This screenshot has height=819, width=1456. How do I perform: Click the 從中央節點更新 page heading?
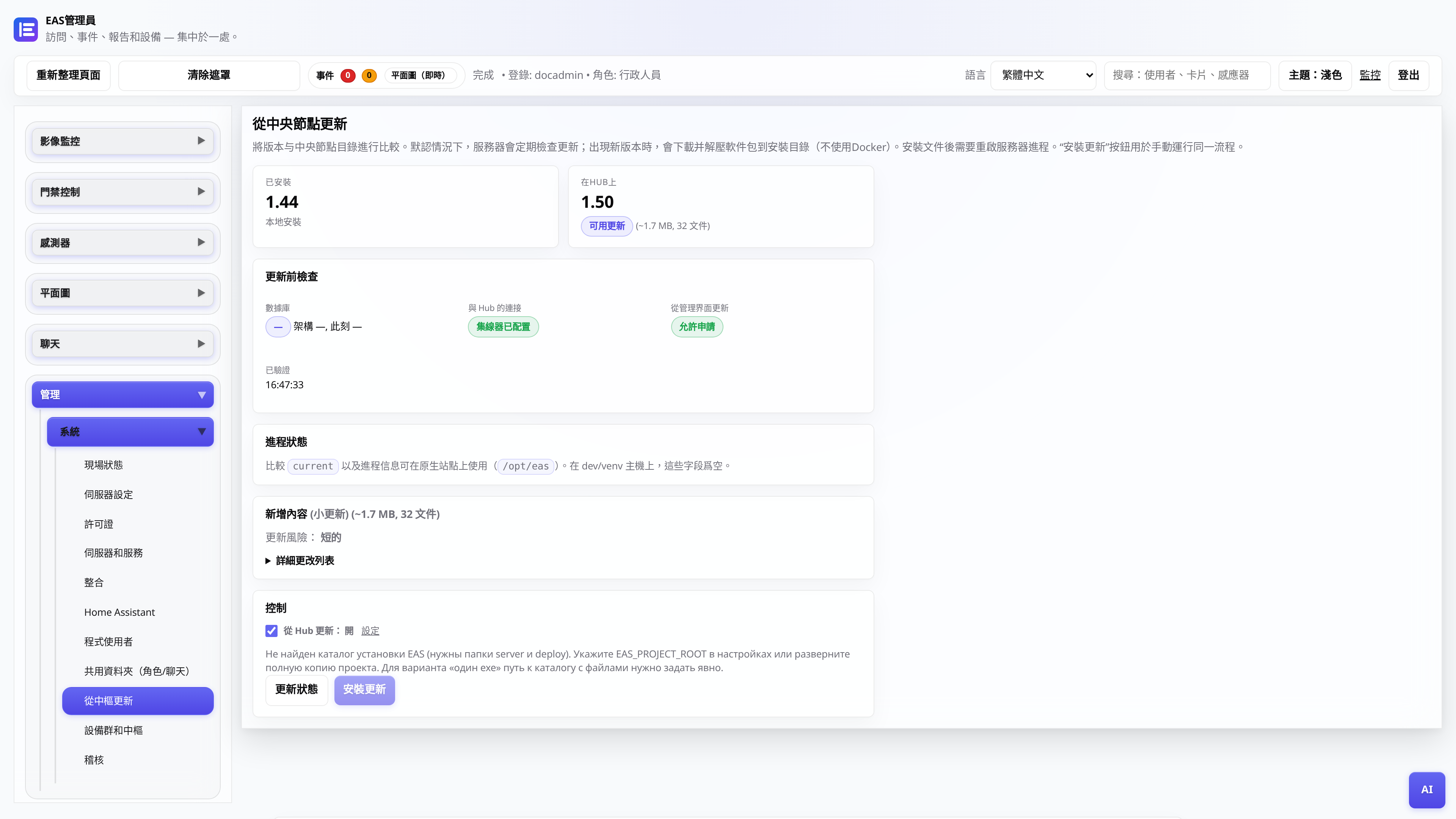coord(300,124)
